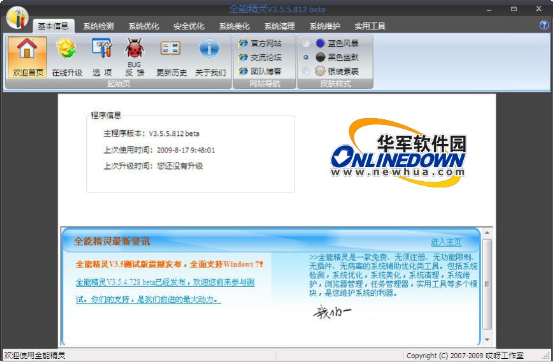The image size is (554, 362).
Task: Switch to 系统检测 tab
Action: pyautogui.click(x=98, y=26)
